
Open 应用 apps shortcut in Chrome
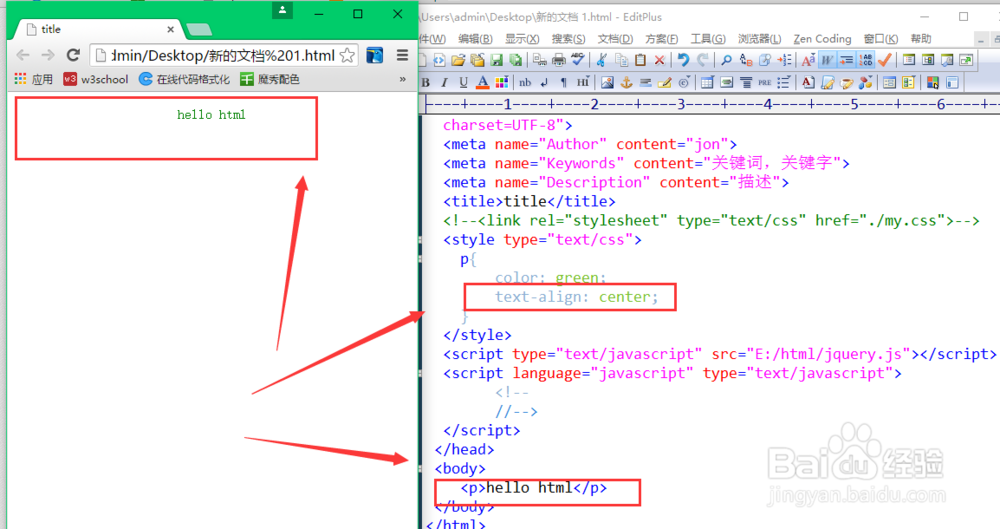[34, 79]
